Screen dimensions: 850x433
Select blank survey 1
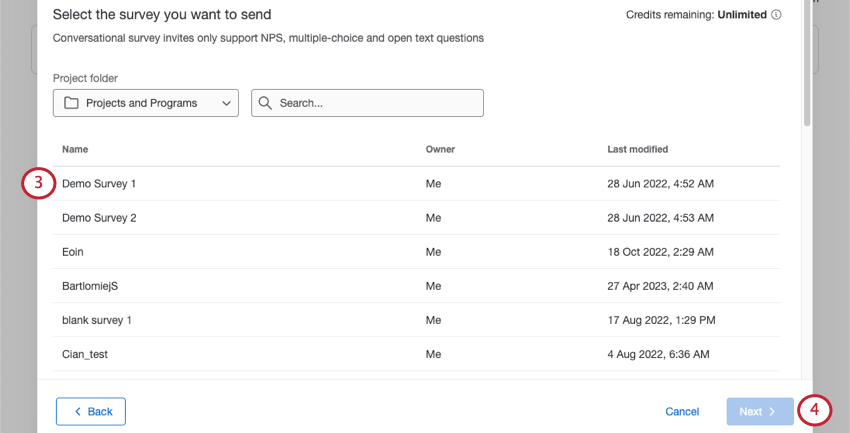(x=97, y=320)
